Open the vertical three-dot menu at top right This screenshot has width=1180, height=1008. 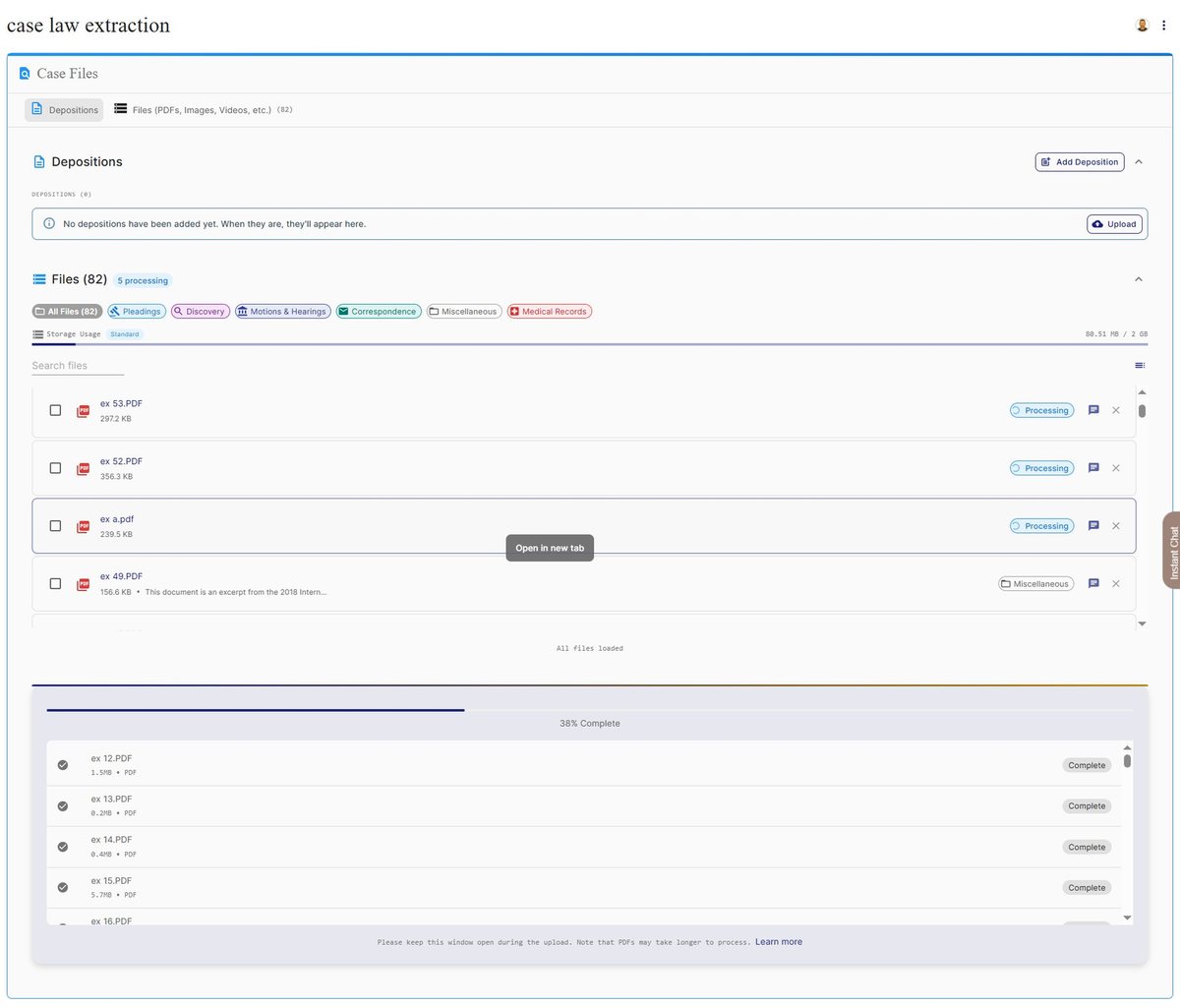(1163, 26)
